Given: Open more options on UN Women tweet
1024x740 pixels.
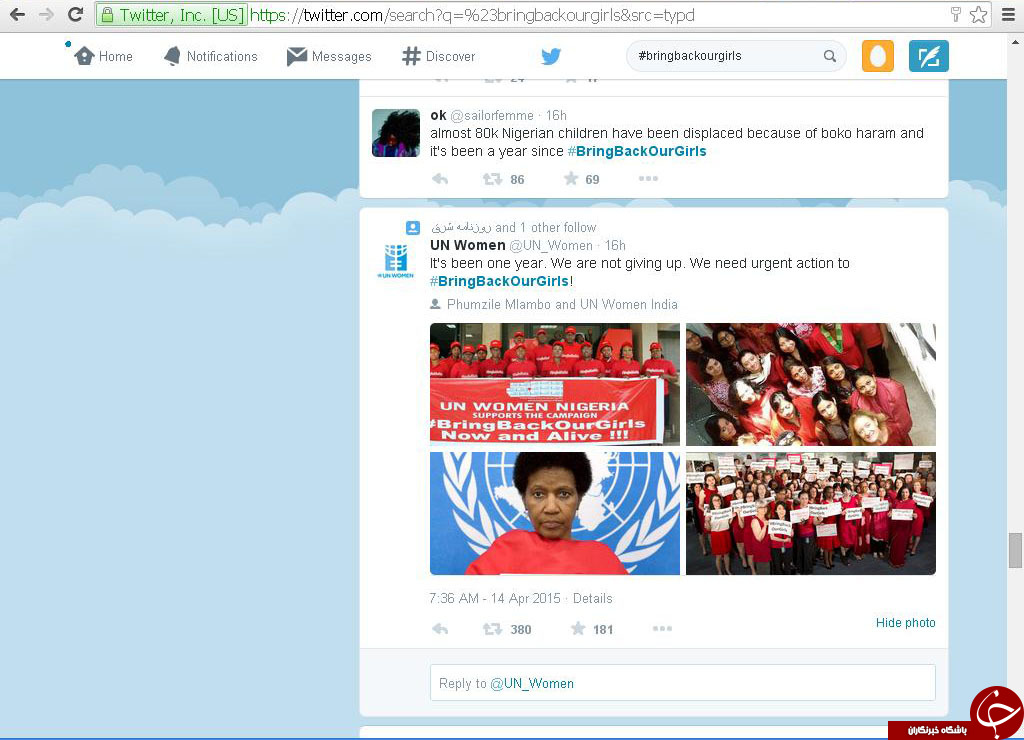Looking at the screenshot, I should point(662,628).
